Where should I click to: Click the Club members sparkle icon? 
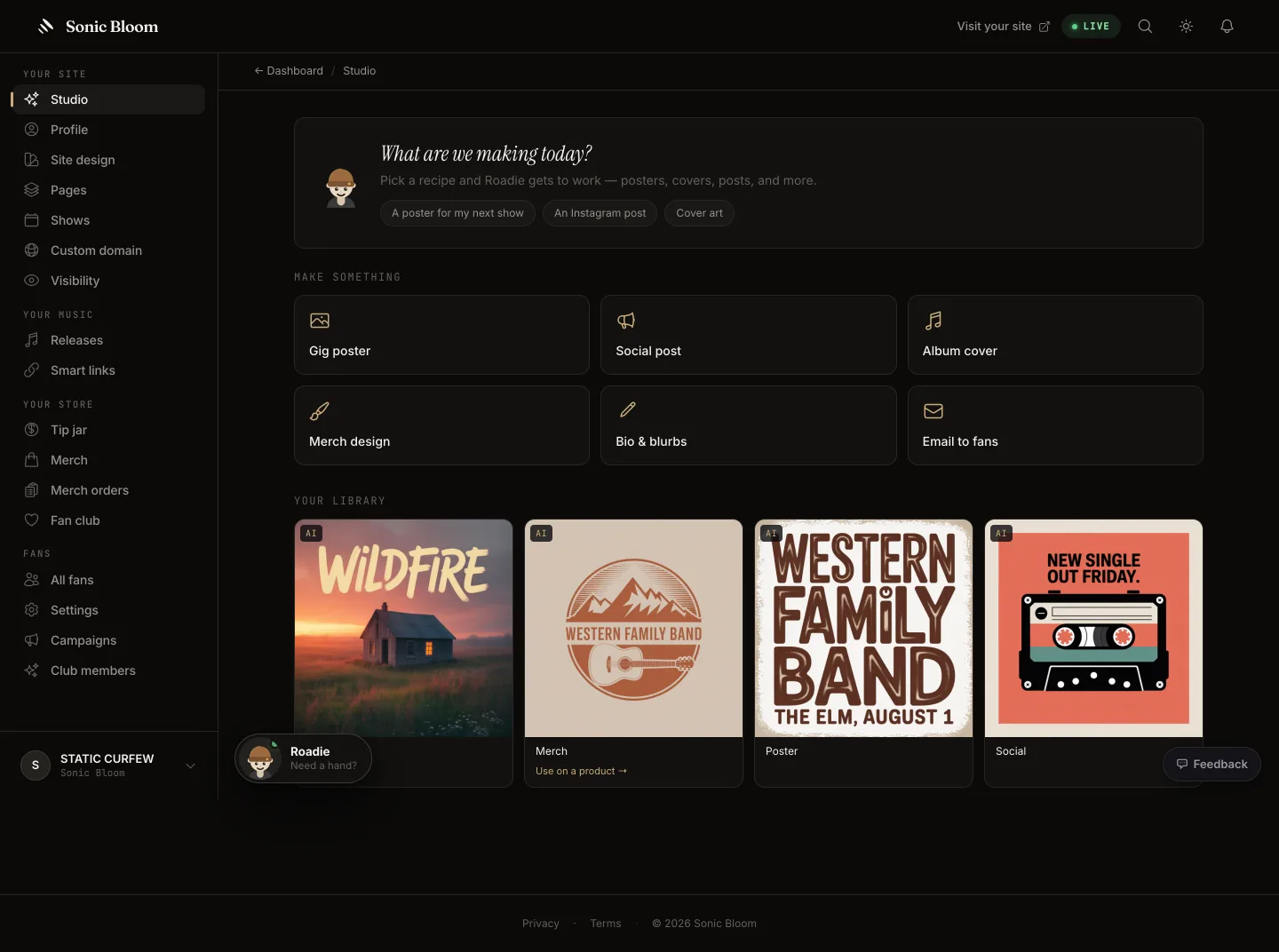coord(32,670)
